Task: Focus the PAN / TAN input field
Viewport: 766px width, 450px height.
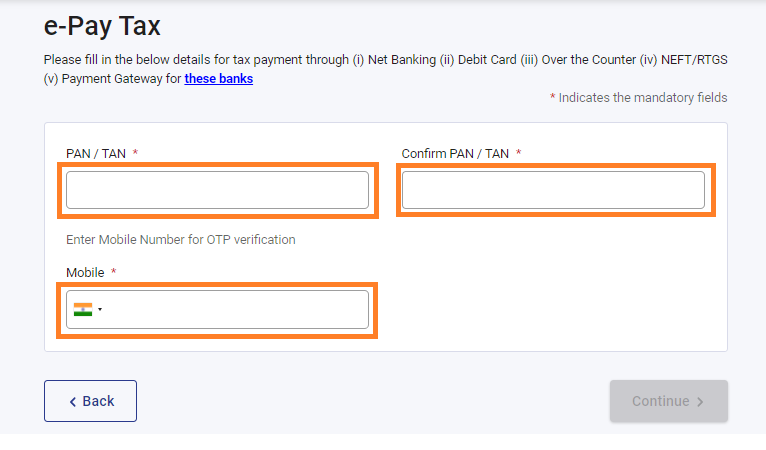Action: (217, 190)
